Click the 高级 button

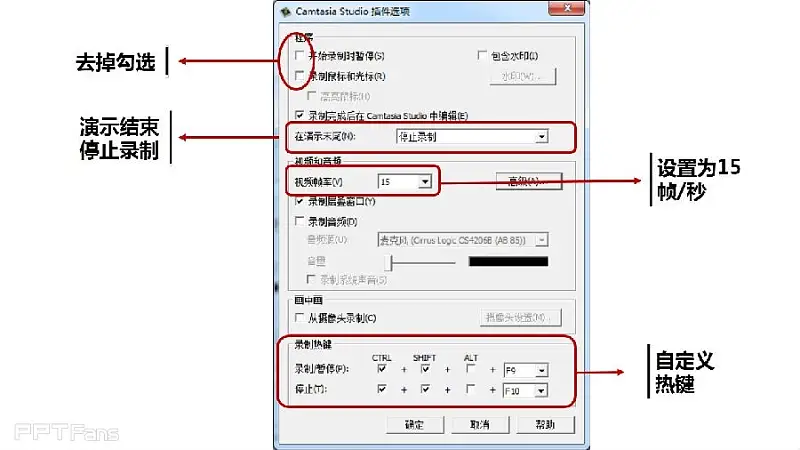pos(529,181)
